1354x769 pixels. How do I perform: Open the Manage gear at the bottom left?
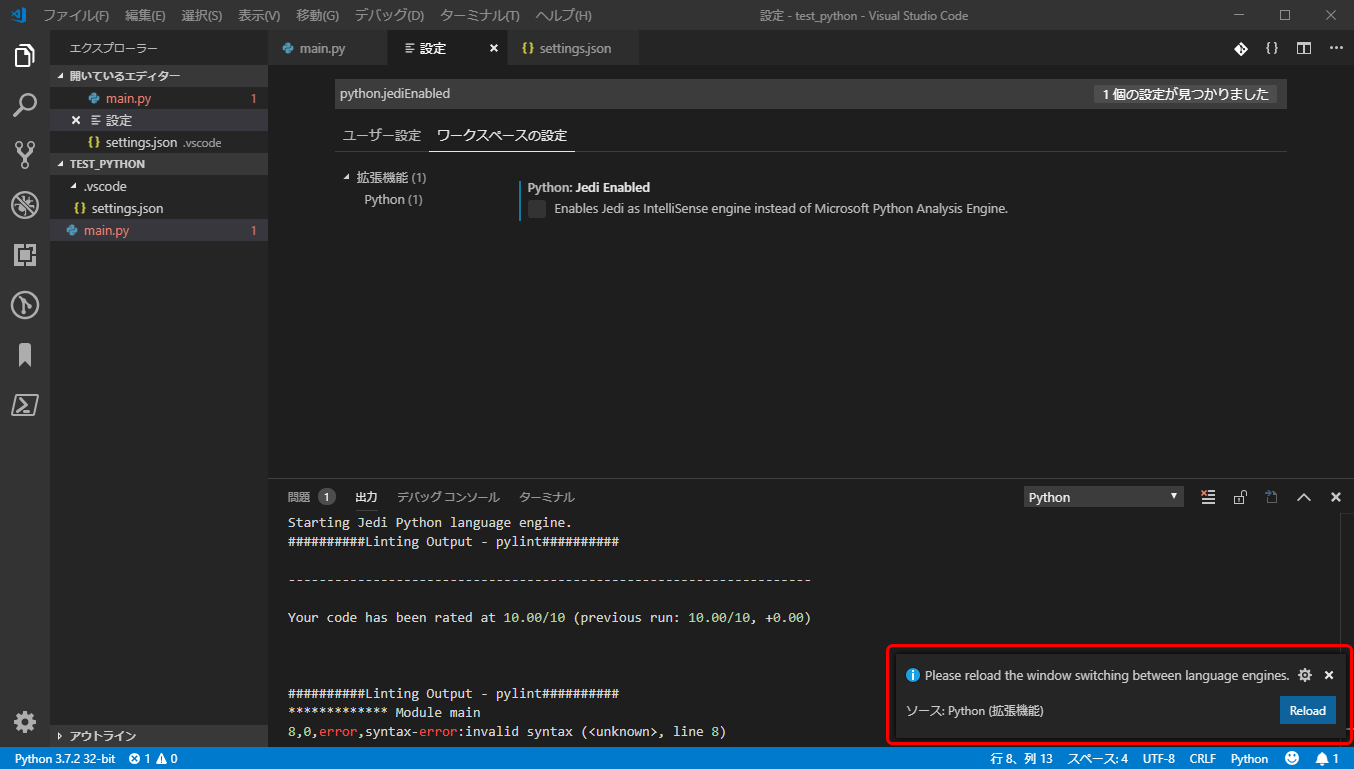click(x=24, y=721)
